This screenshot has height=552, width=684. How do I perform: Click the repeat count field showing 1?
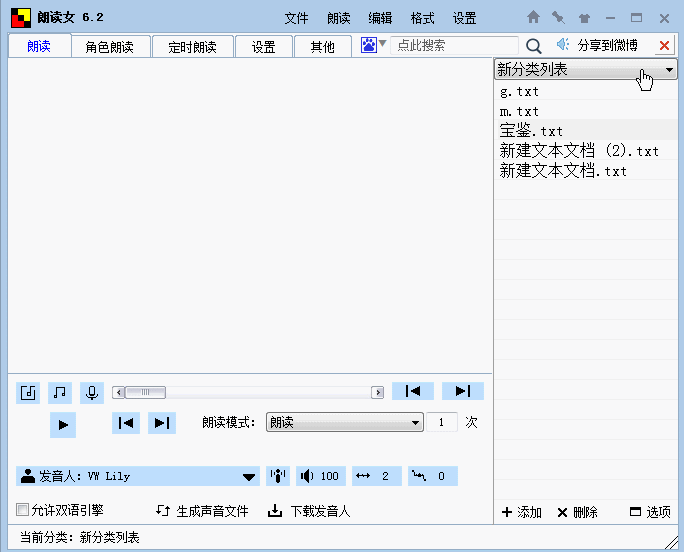(441, 422)
